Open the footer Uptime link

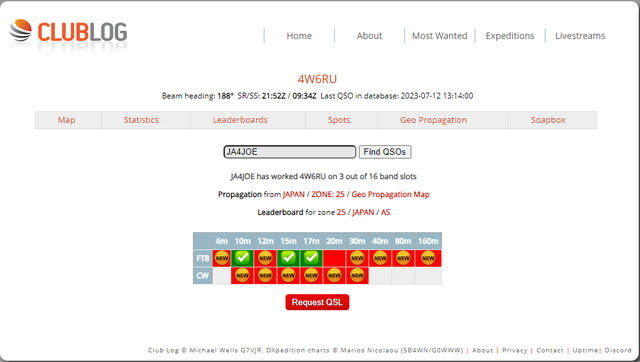coord(585,350)
